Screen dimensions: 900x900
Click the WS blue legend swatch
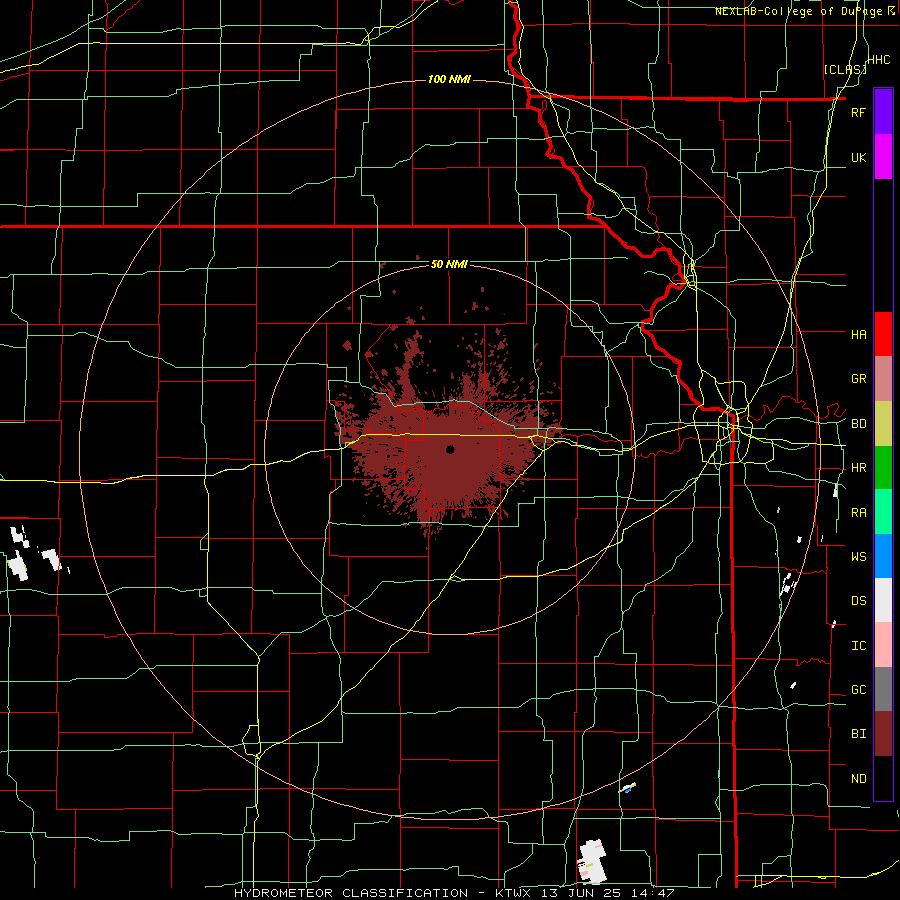[x=883, y=556]
